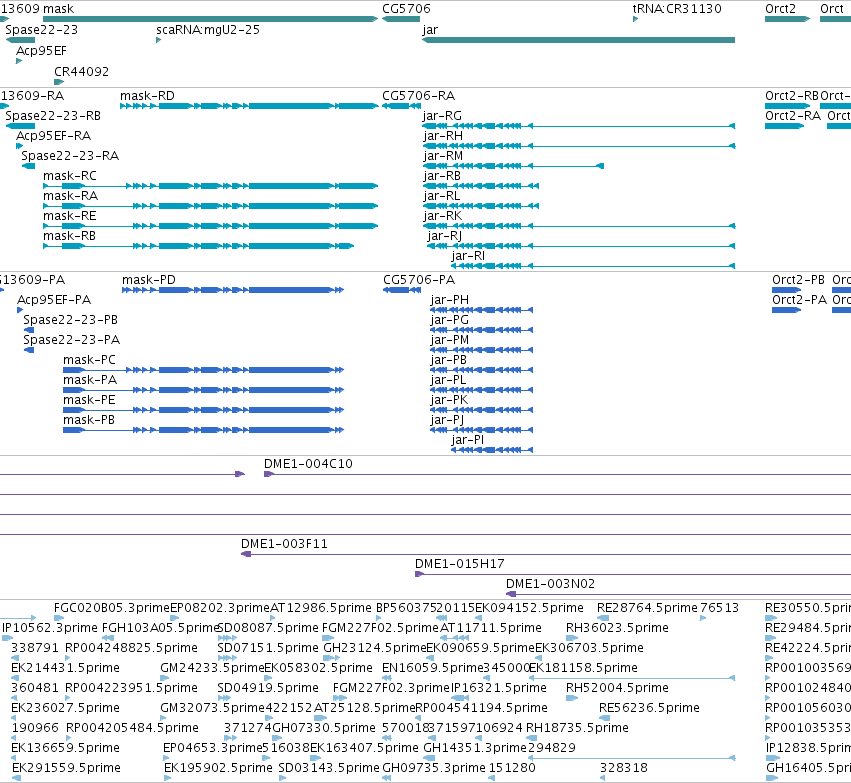This screenshot has height=783, width=851.
Task: Select the jar-PJ protein glyph
Action: [x=481, y=430]
